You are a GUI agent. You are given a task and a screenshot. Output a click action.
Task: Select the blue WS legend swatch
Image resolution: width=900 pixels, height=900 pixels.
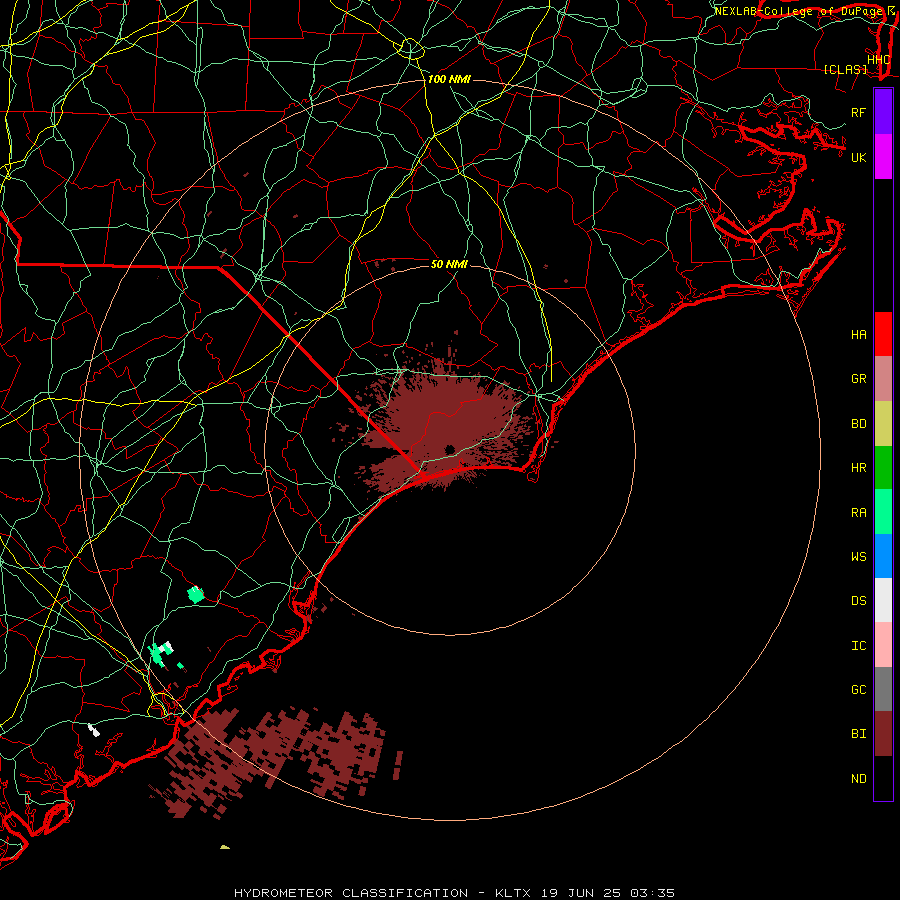click(x=883, y=556)
